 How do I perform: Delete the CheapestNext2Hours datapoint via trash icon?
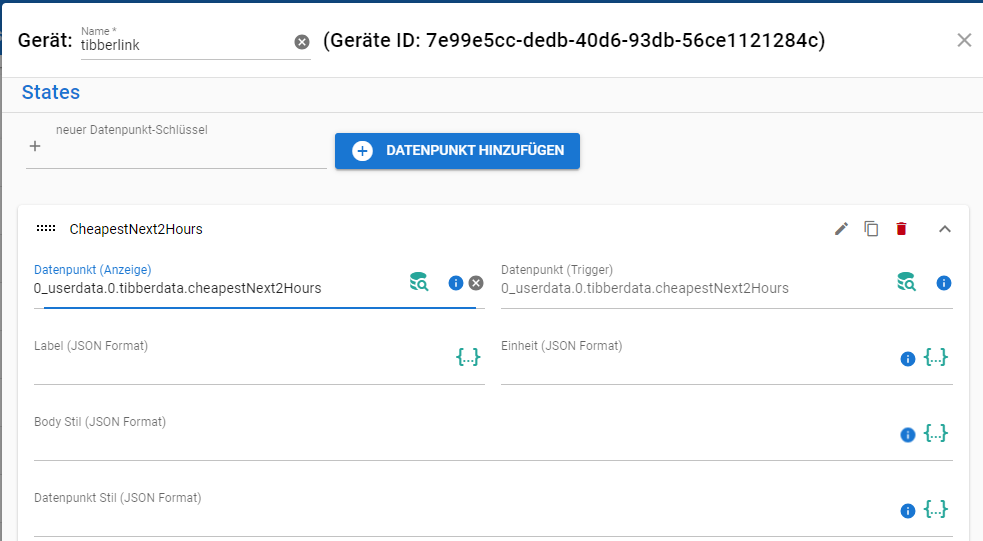[901, 229]
